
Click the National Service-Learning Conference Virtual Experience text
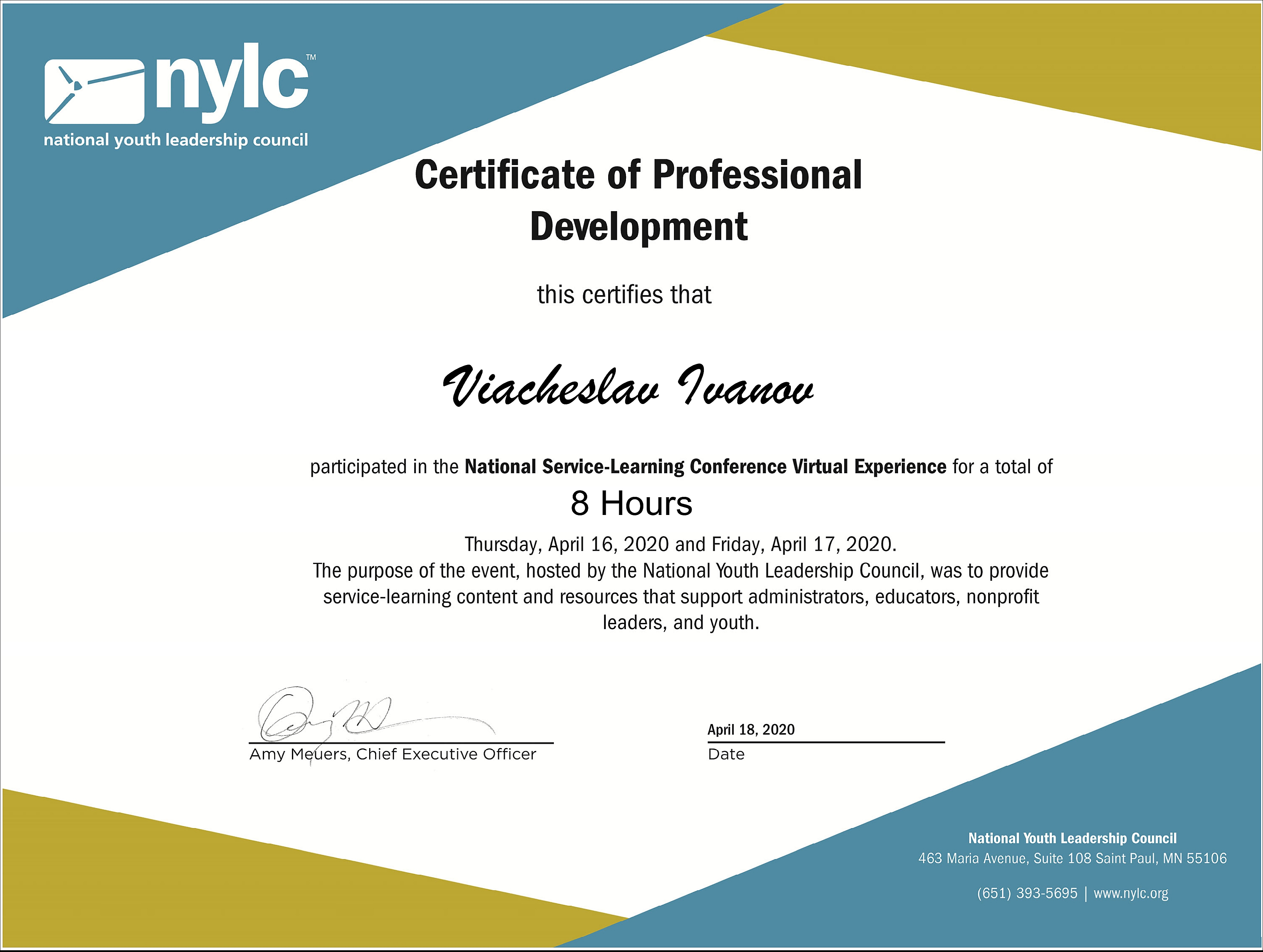click(705, 467)
